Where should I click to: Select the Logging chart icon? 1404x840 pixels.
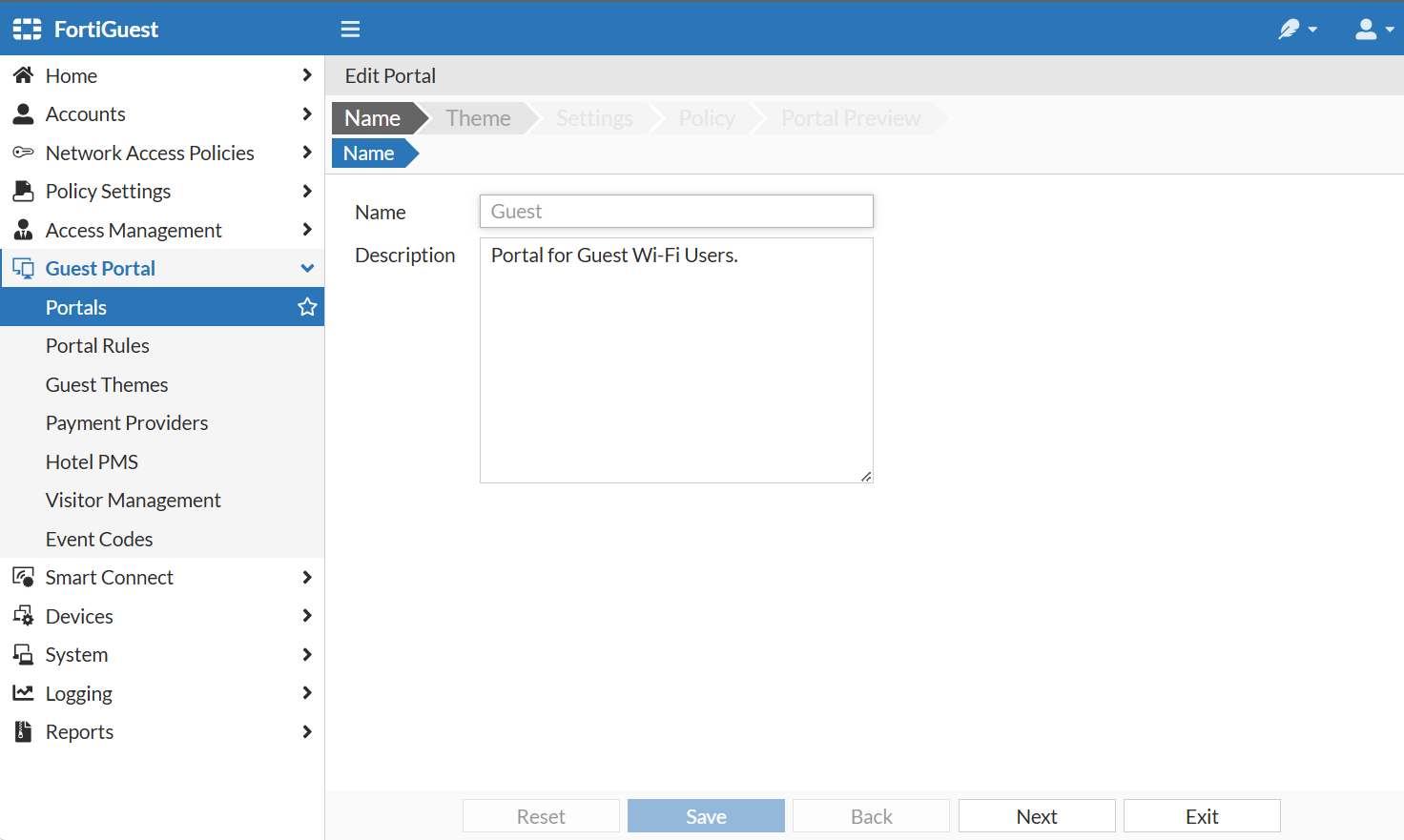coord(23,693)
